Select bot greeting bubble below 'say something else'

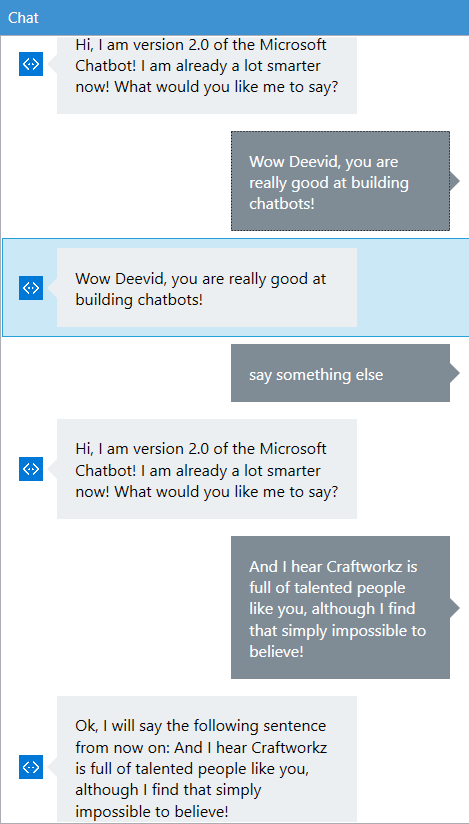[x=207, y=469]
